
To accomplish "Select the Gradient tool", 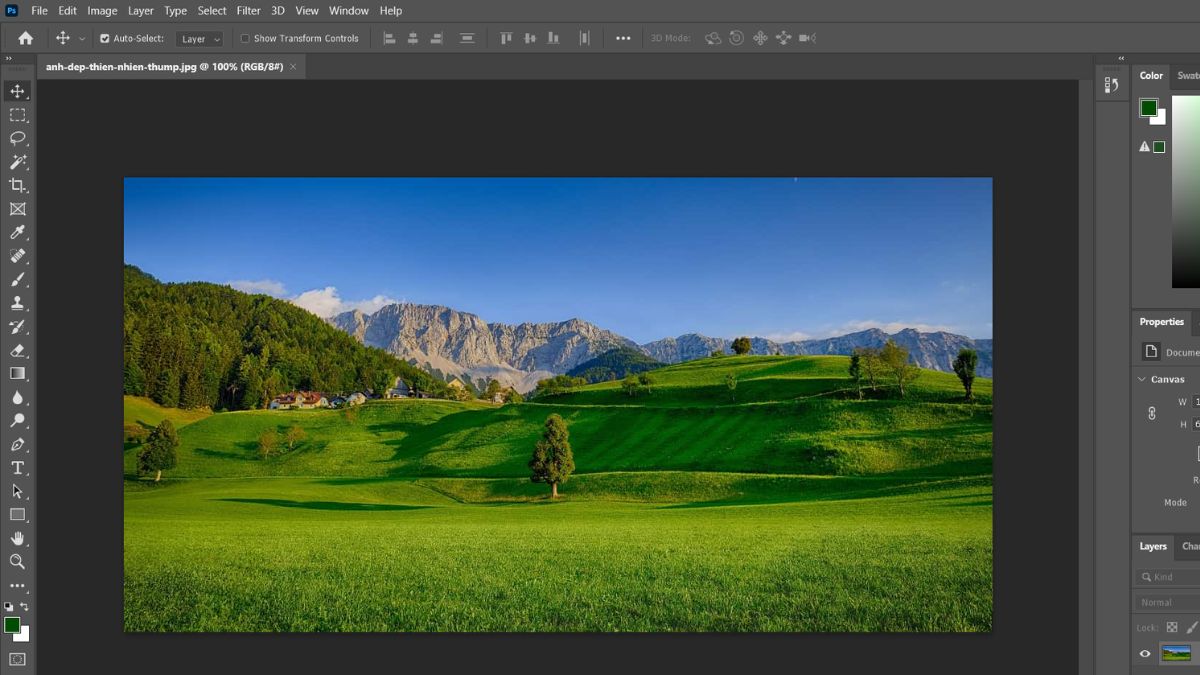I will tap(17, 373).
